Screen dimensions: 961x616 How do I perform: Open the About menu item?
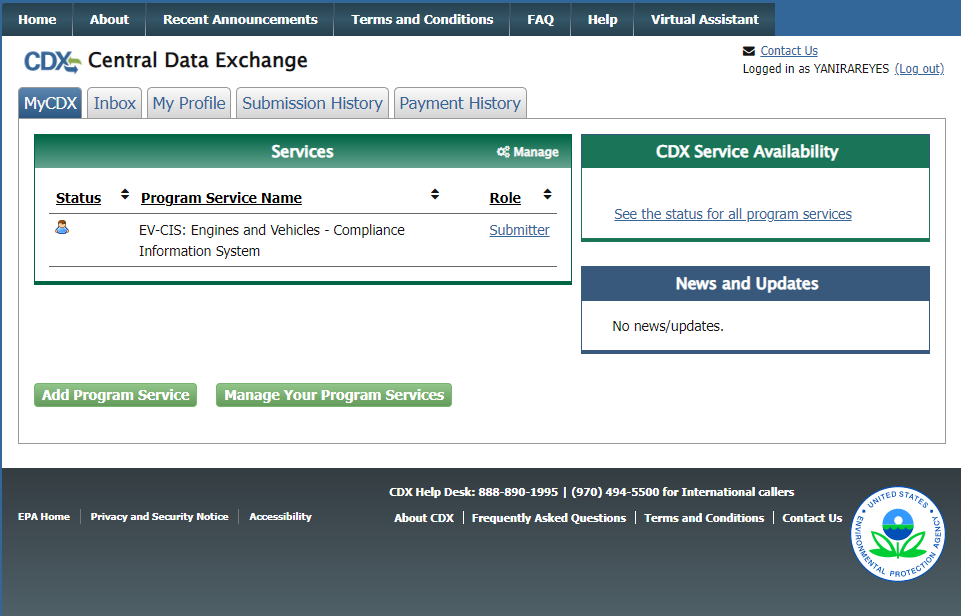point(109,20)
